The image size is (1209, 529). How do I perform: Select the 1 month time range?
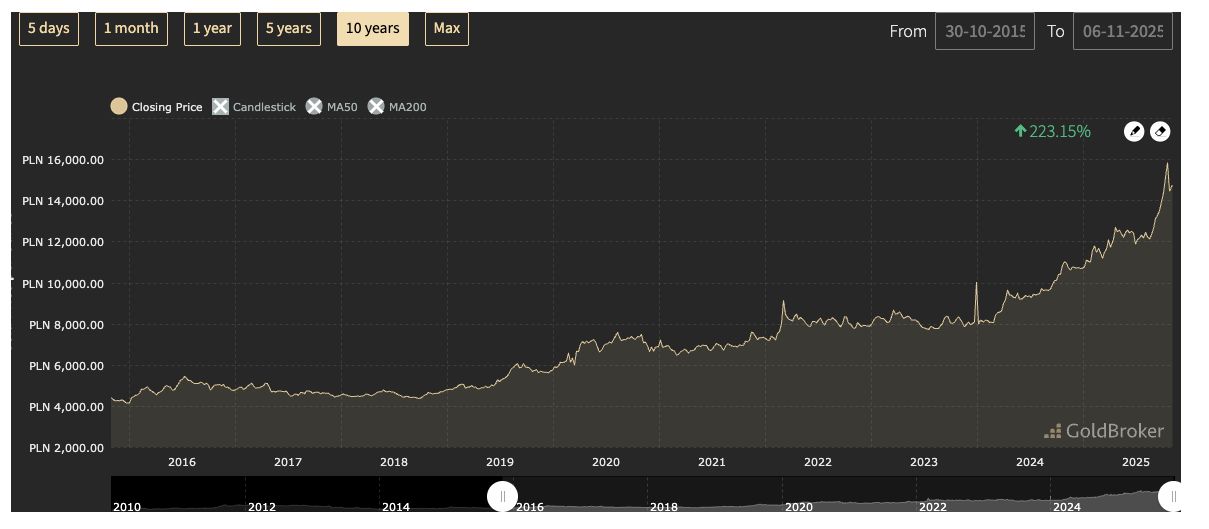[131, 29]
